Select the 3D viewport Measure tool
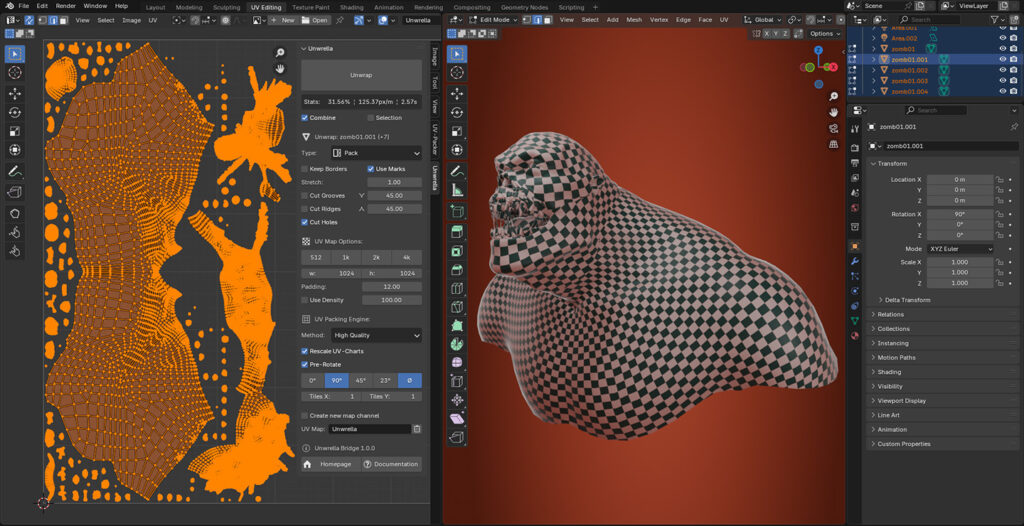The width and height of the screenshot is (1024, 526). (x=457, y=191)
